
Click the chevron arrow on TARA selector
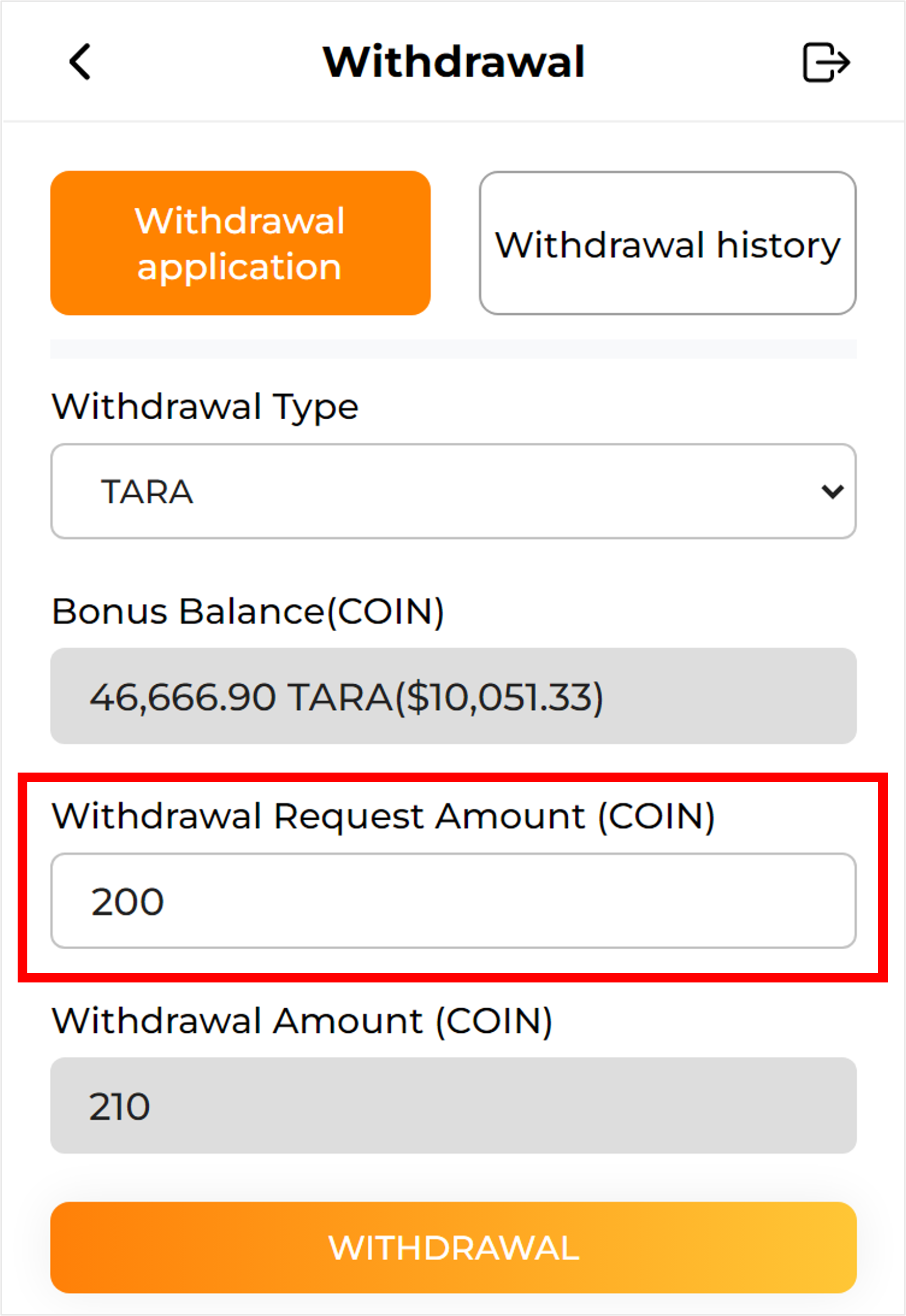pos(832,491)
